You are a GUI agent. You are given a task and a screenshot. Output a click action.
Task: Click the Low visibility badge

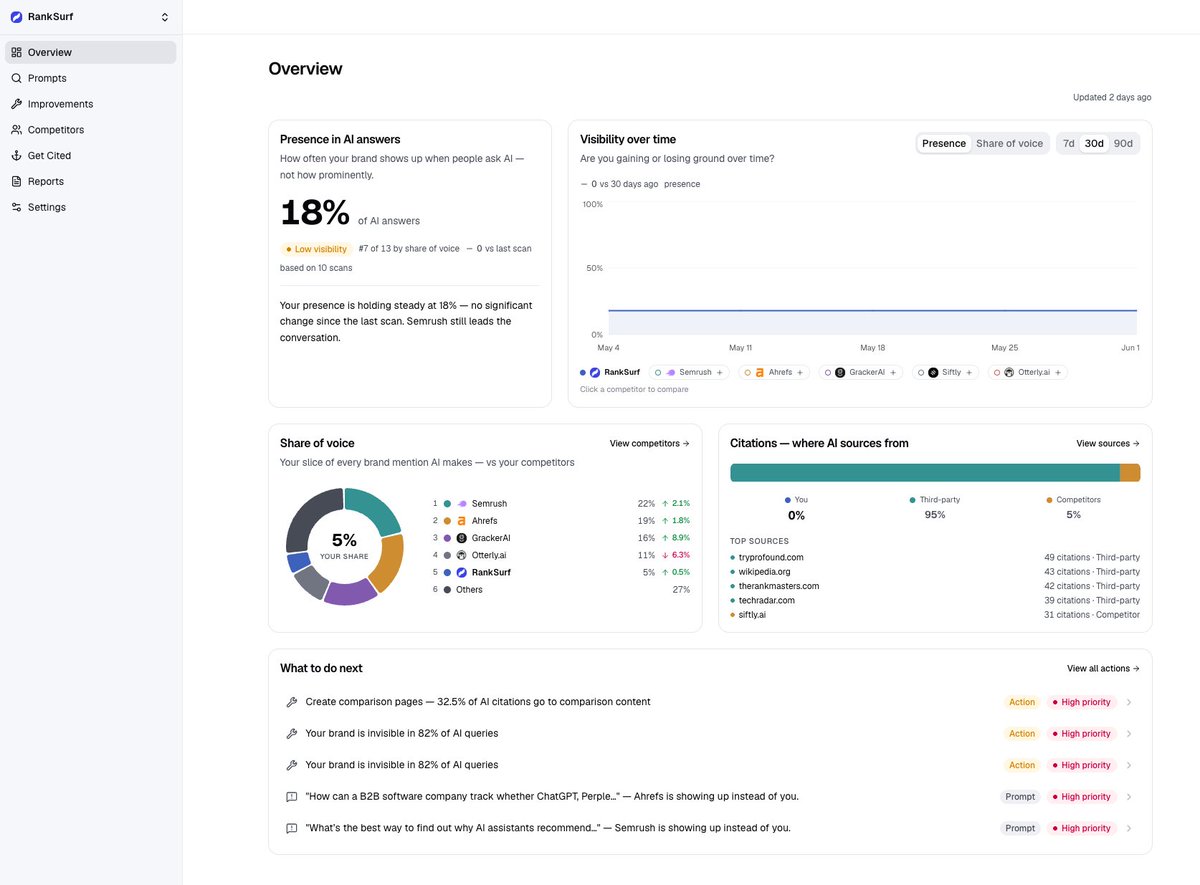316,249
